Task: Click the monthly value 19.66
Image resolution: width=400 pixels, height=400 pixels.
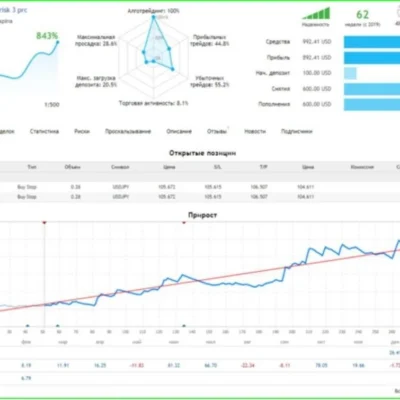Action: (x=358, y=365)
